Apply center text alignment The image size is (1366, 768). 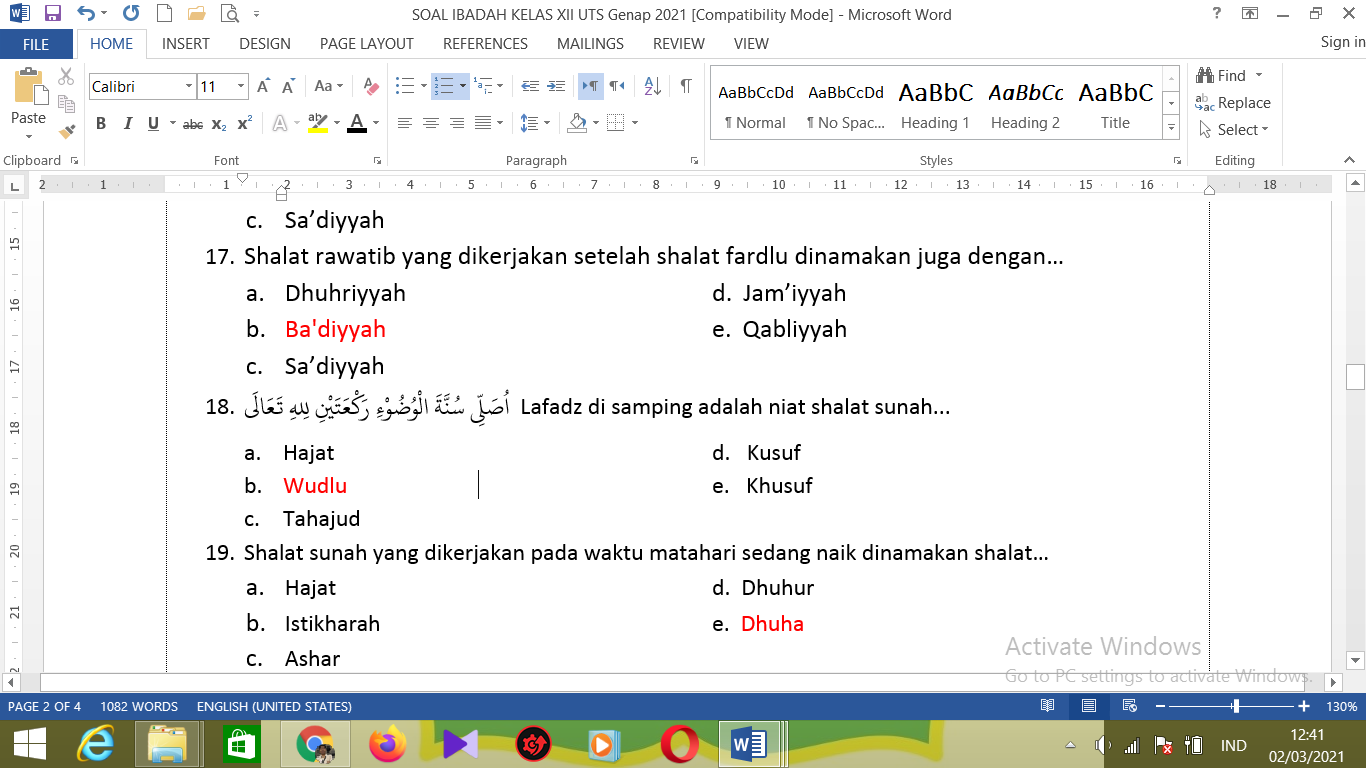click(x=431, y=124)
